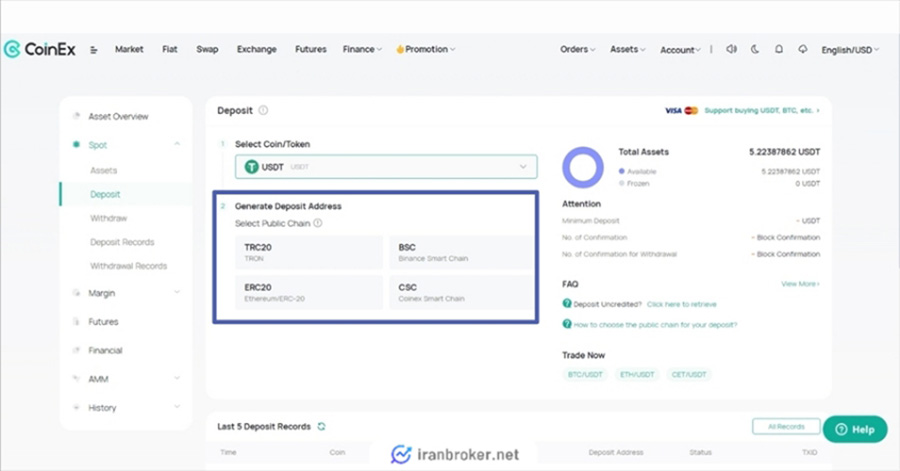Click the Asset Overview sidebar icon
This screenshot has height=471, width=900.
[76, 116]
